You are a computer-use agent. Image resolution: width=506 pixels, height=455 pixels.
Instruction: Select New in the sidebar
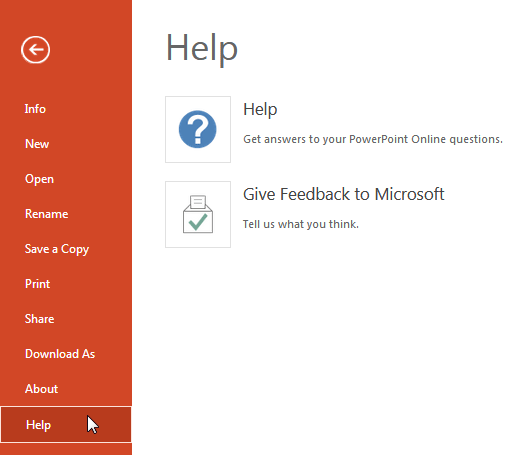(x=37, y=144)
